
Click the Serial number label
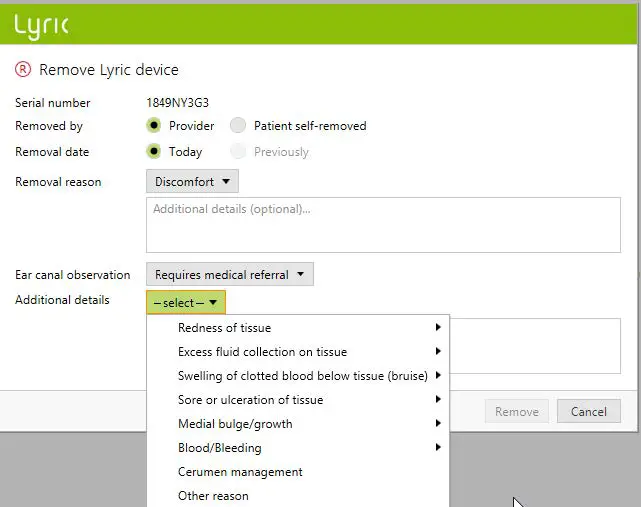(53, 103)
